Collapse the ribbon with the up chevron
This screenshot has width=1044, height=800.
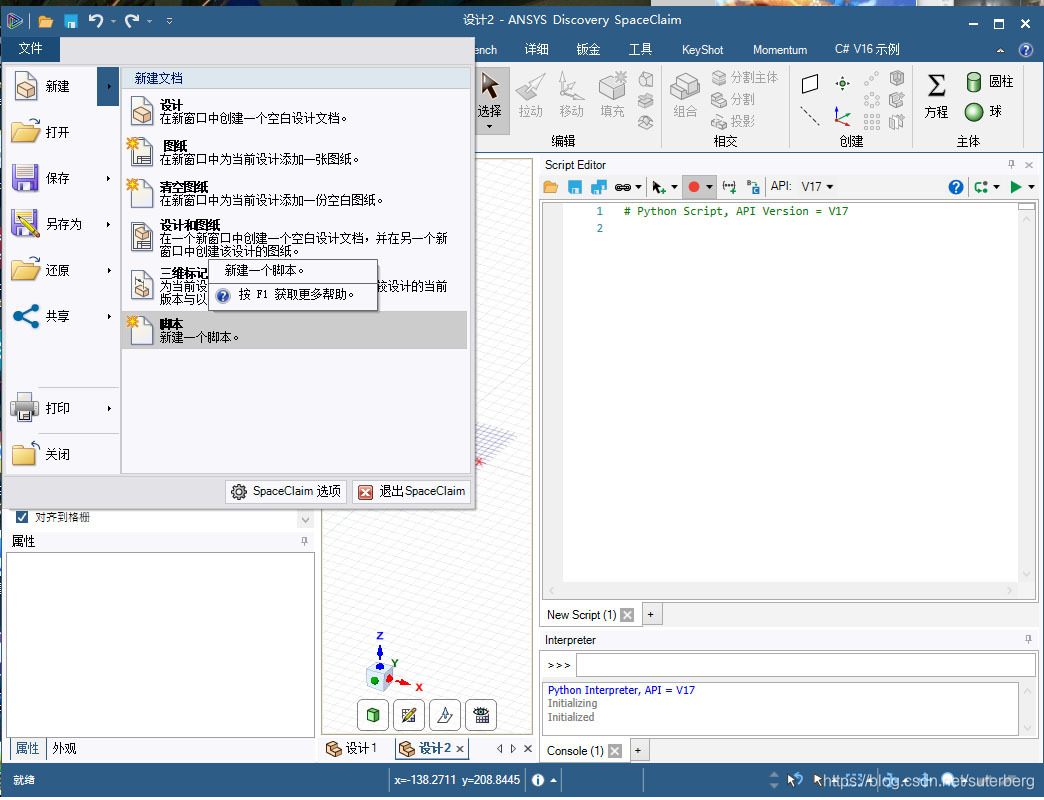point(1000,50)
